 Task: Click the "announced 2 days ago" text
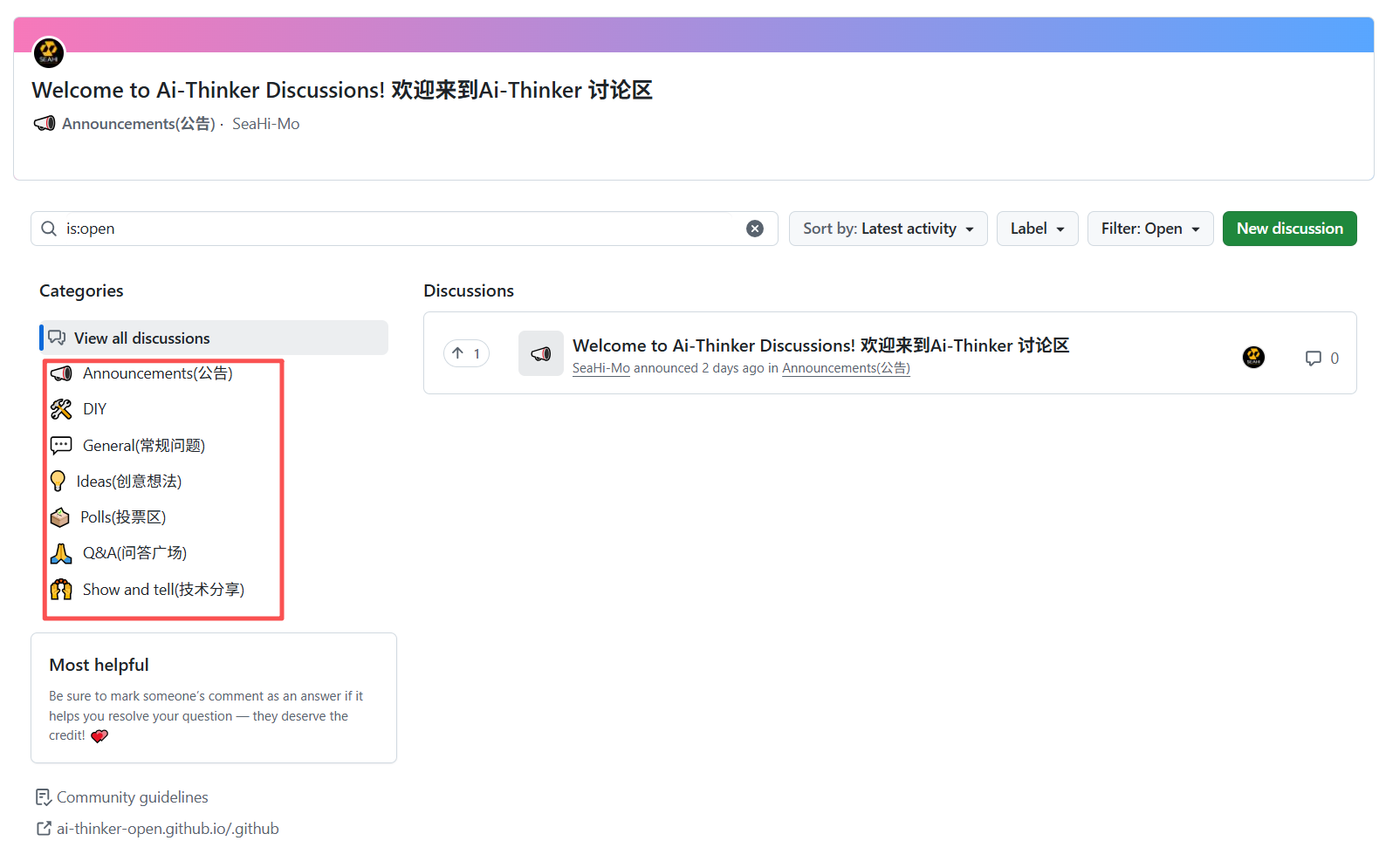699,368
